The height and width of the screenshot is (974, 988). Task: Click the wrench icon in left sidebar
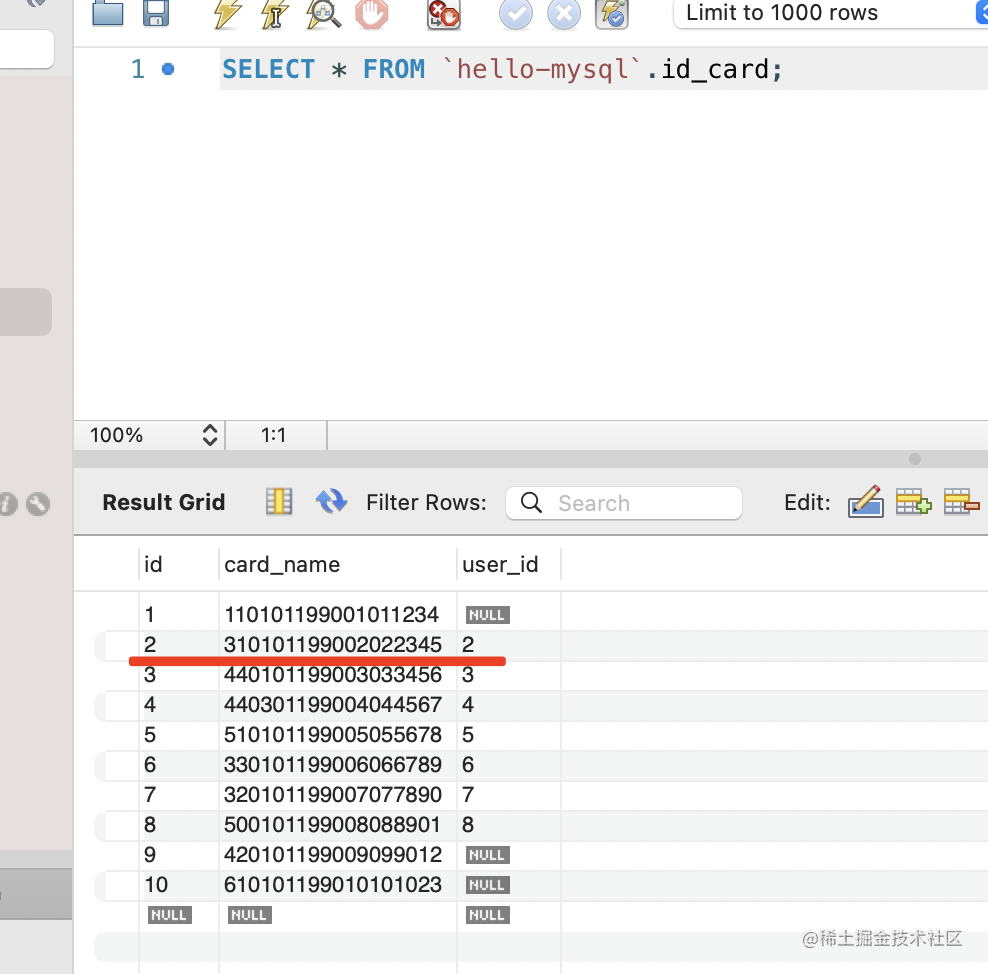(x=38, y=503)
